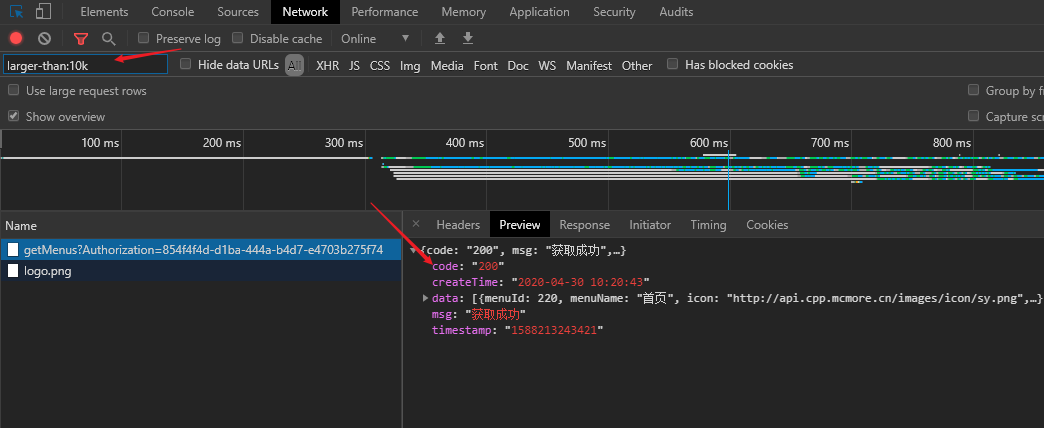Filter requests by XHR
Viewport: 1044px width, 428px height.
[328, 65]
